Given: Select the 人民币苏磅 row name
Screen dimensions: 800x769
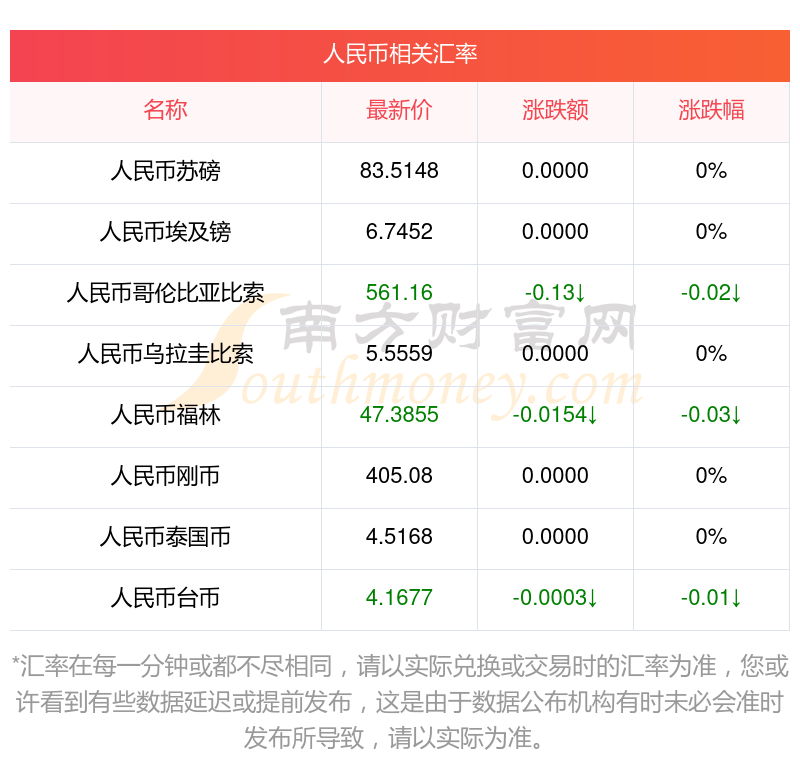Looking at the screenshot, I should [x=165, y=171].
